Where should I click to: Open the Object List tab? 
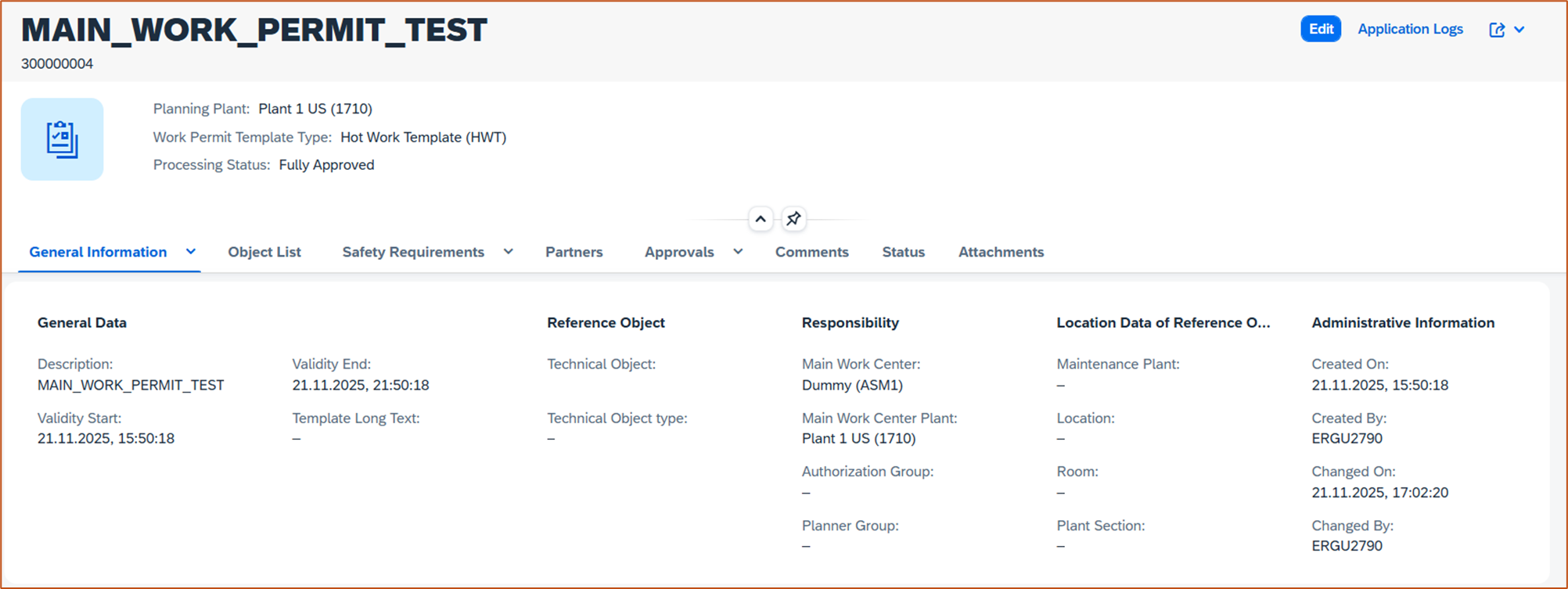tap(264, 252)
